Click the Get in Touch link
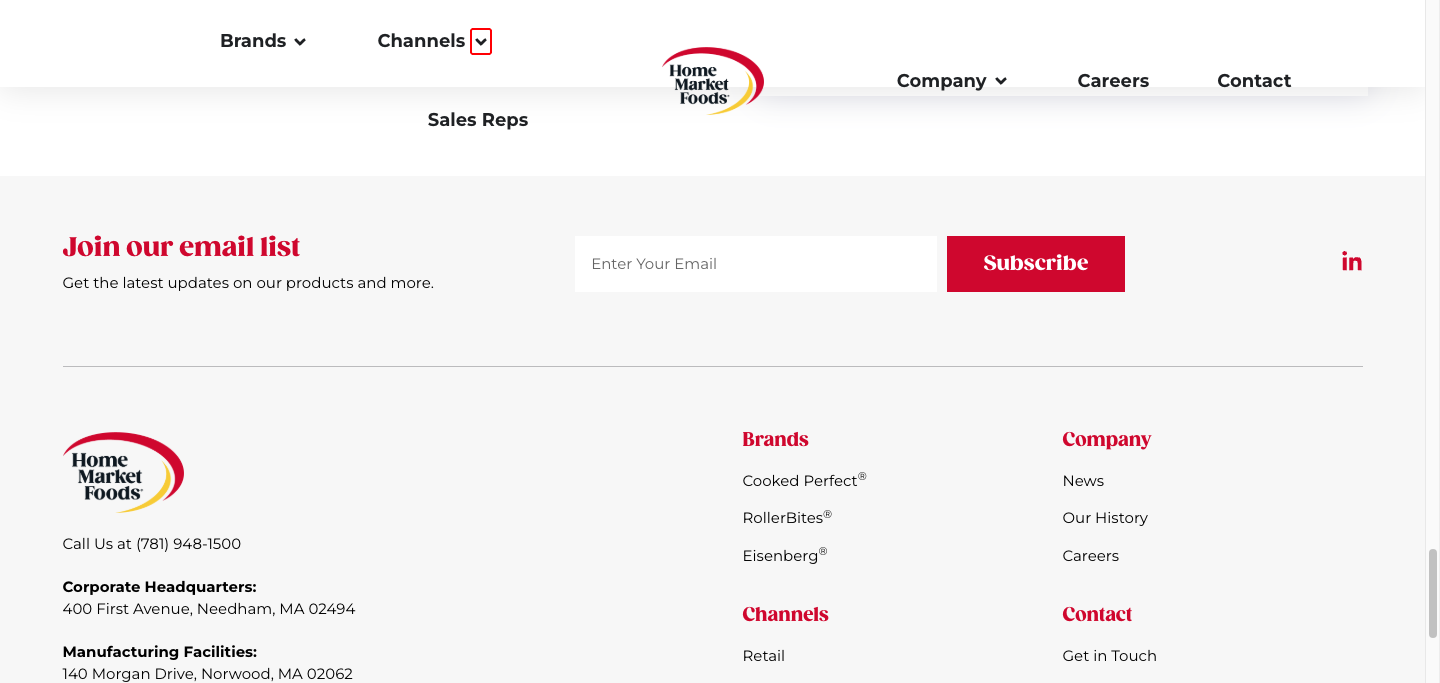The image size is (1440, 683). click(x=1109, y=656)
